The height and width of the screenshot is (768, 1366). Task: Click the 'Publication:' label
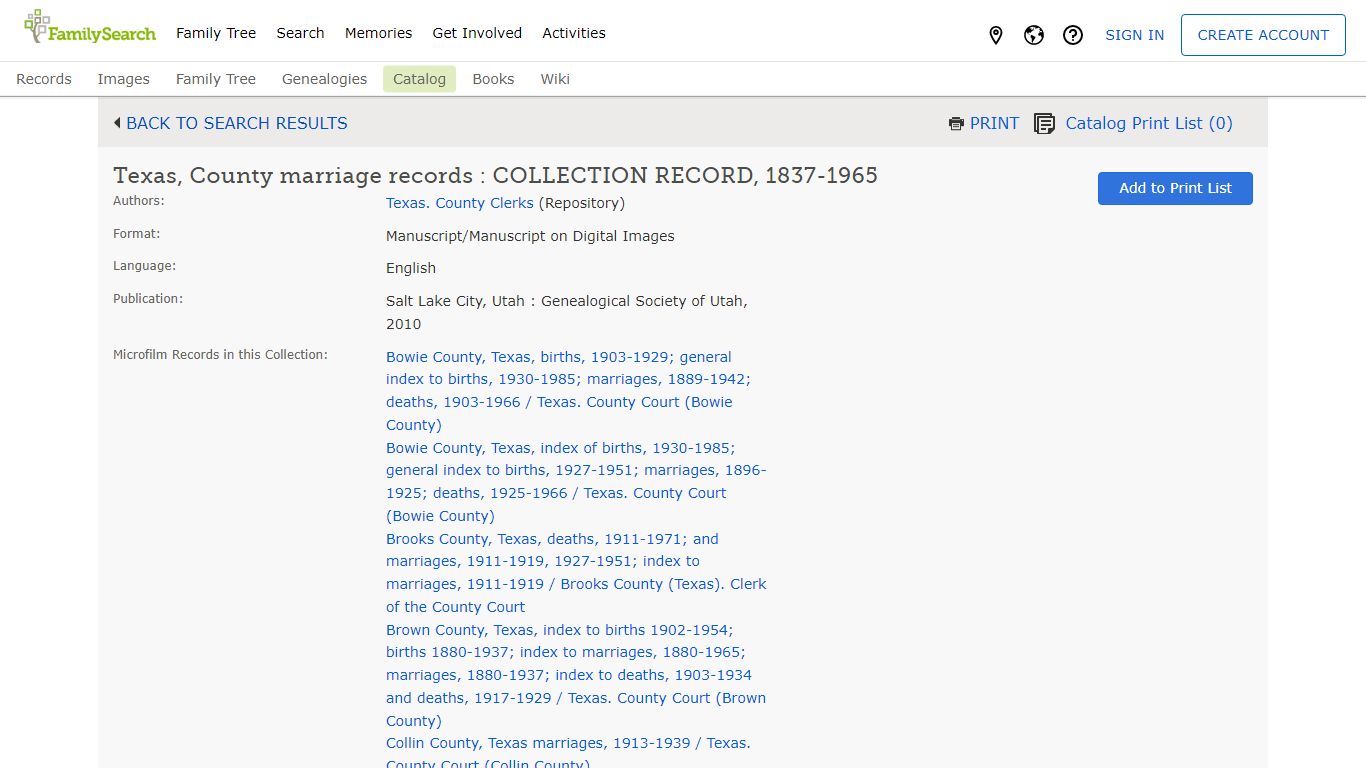(148, 299)
